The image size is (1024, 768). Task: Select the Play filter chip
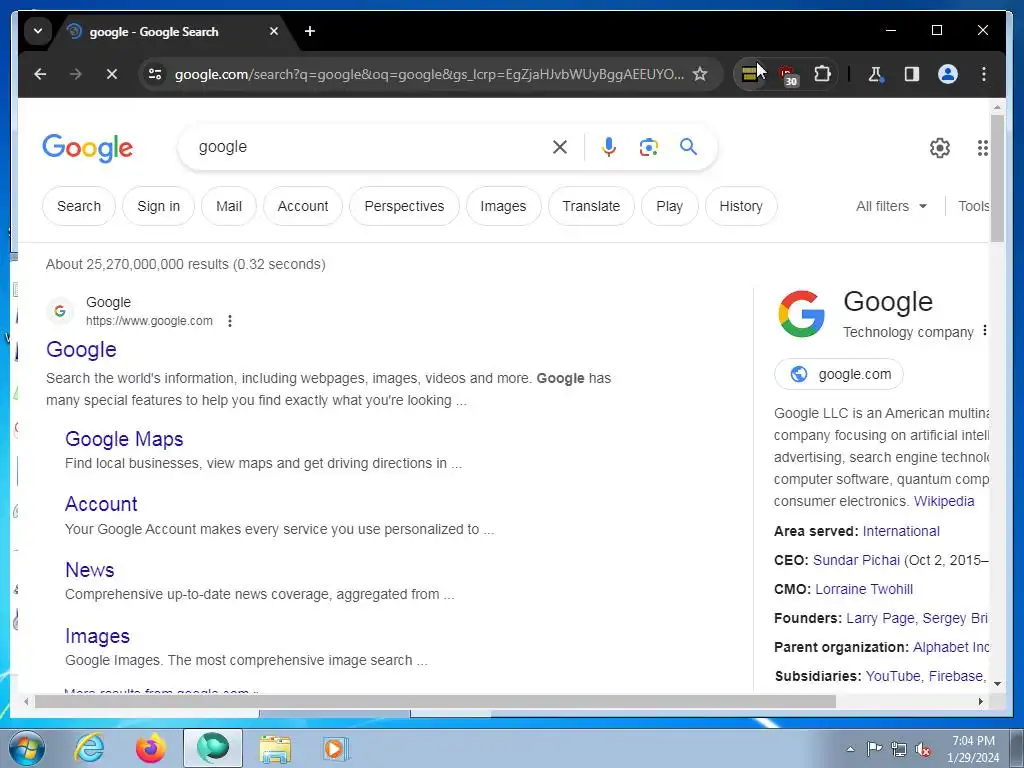(669, 206)
